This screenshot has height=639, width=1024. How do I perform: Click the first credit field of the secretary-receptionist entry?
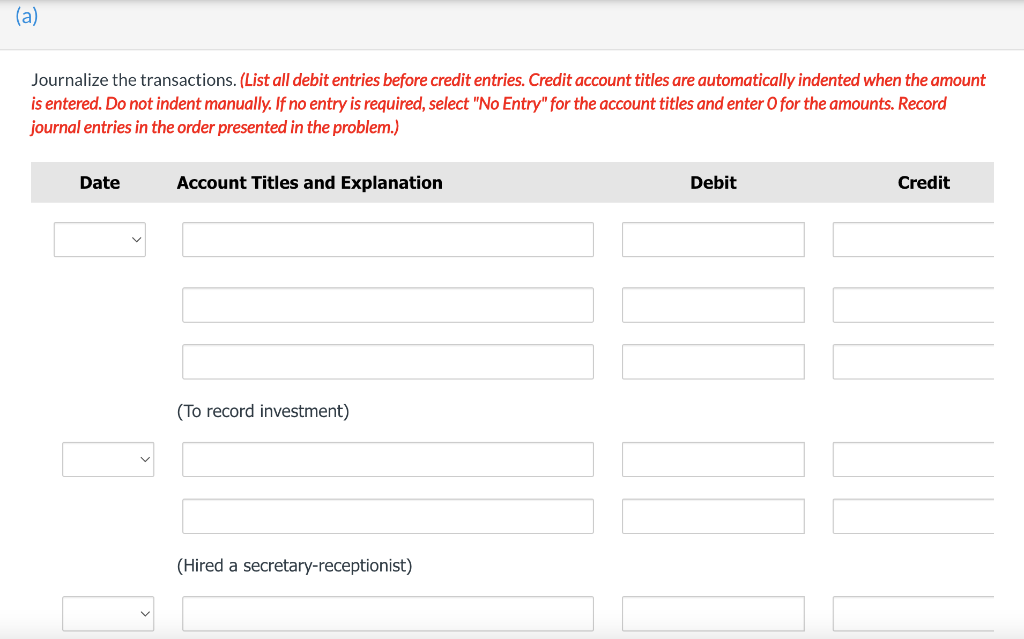coord(914,459)
